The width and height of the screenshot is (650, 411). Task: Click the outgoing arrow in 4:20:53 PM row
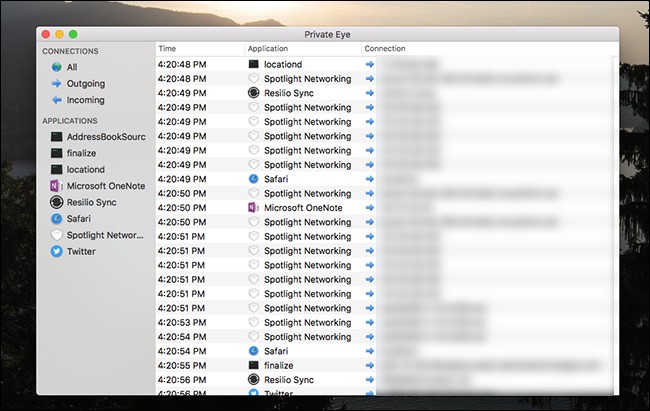tap(370, 322)
